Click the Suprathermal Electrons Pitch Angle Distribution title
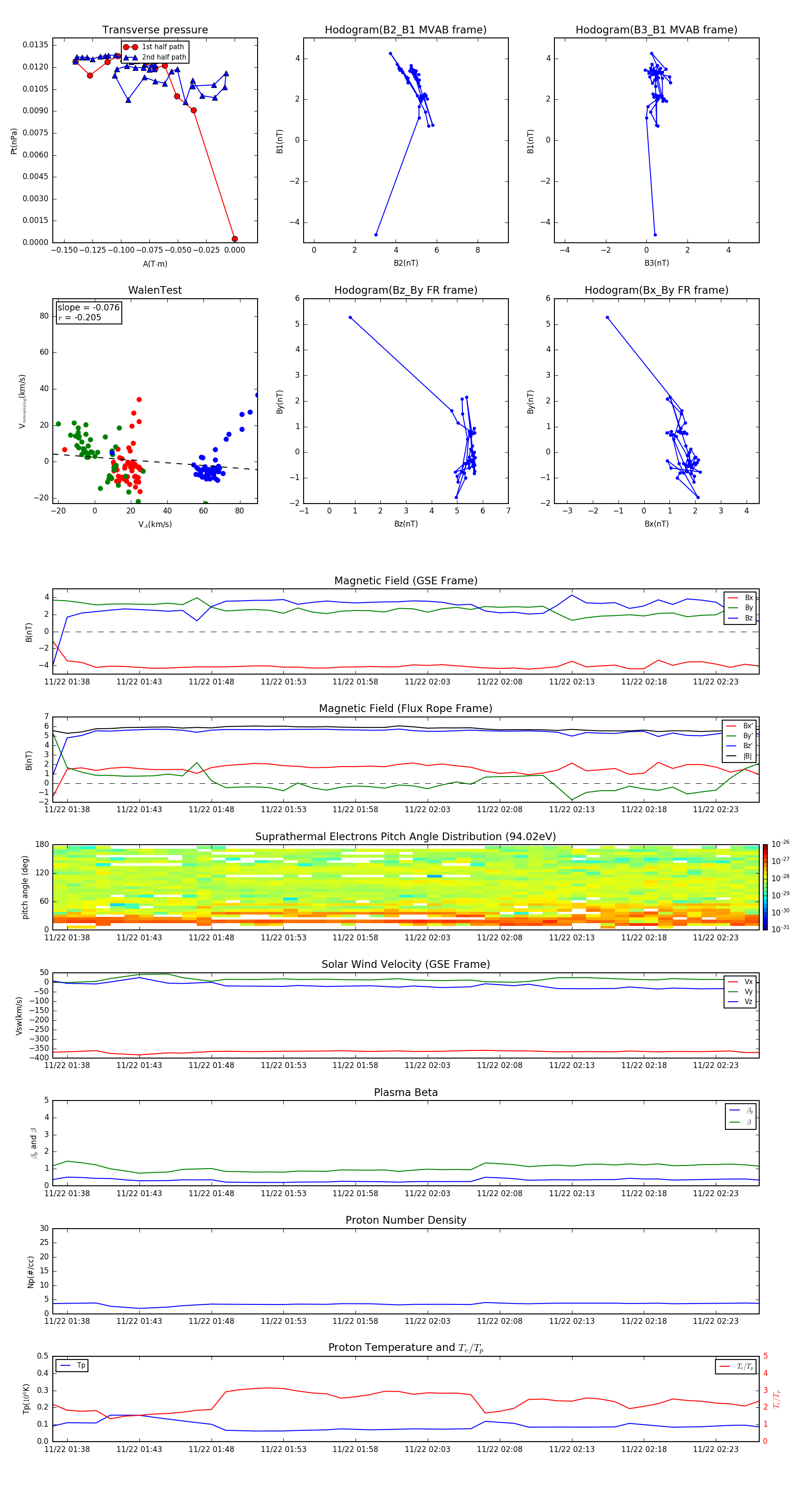812x1489 pixels. tap(406, 837)
